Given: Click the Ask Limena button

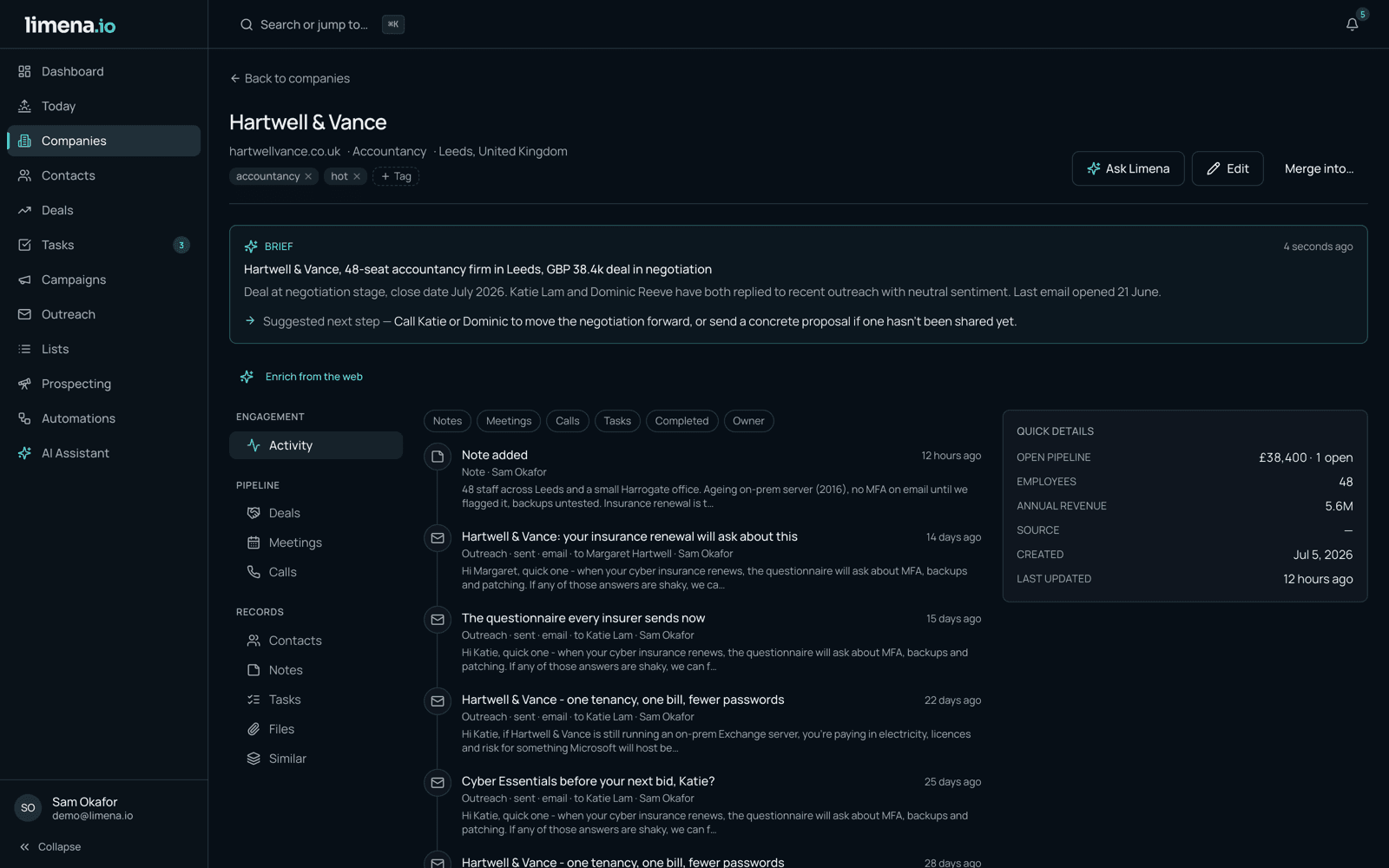Looking at the screenshot, I should (x=1128, y=168).
